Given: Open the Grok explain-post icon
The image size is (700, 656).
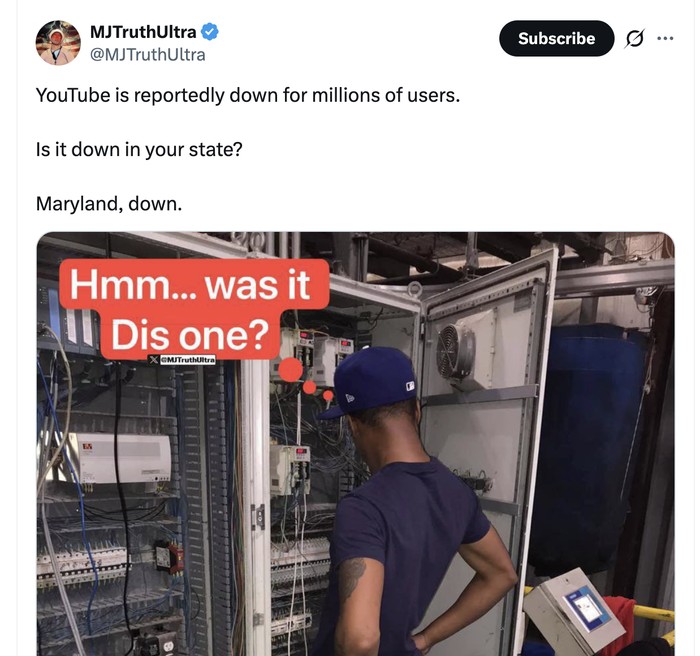Looking at the screenshot, I should coord(634,38).
